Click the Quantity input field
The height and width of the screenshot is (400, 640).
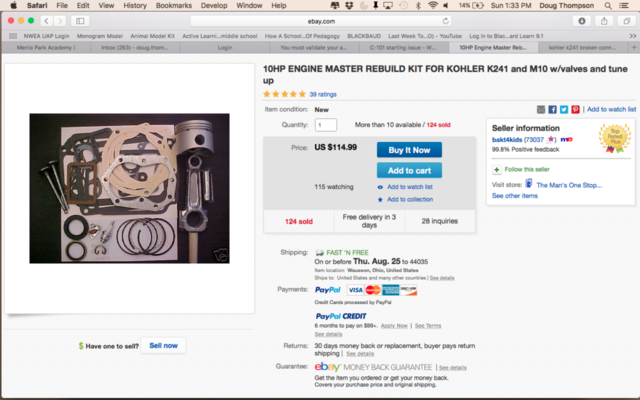[x=326, y=125]
